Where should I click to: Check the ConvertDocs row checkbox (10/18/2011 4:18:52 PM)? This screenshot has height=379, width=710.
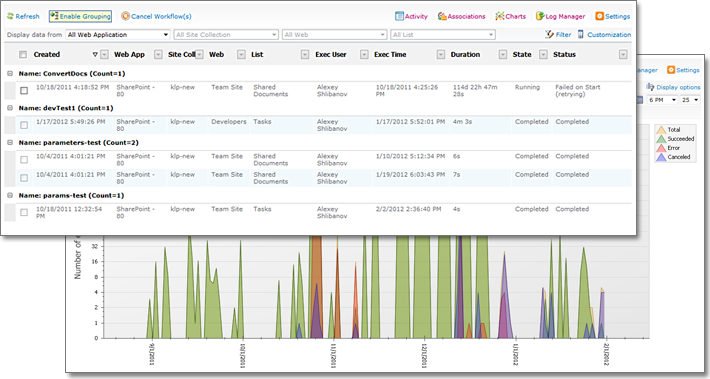(24, 91)
